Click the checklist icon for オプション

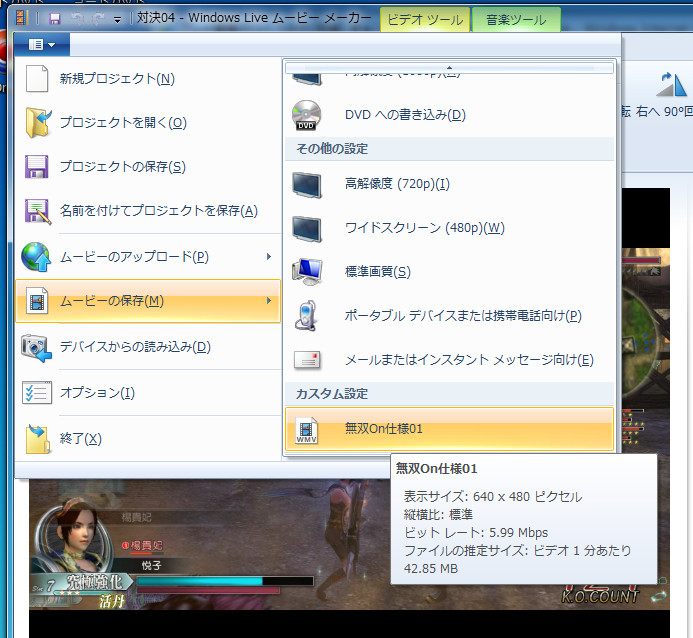[x=37, y=392]
